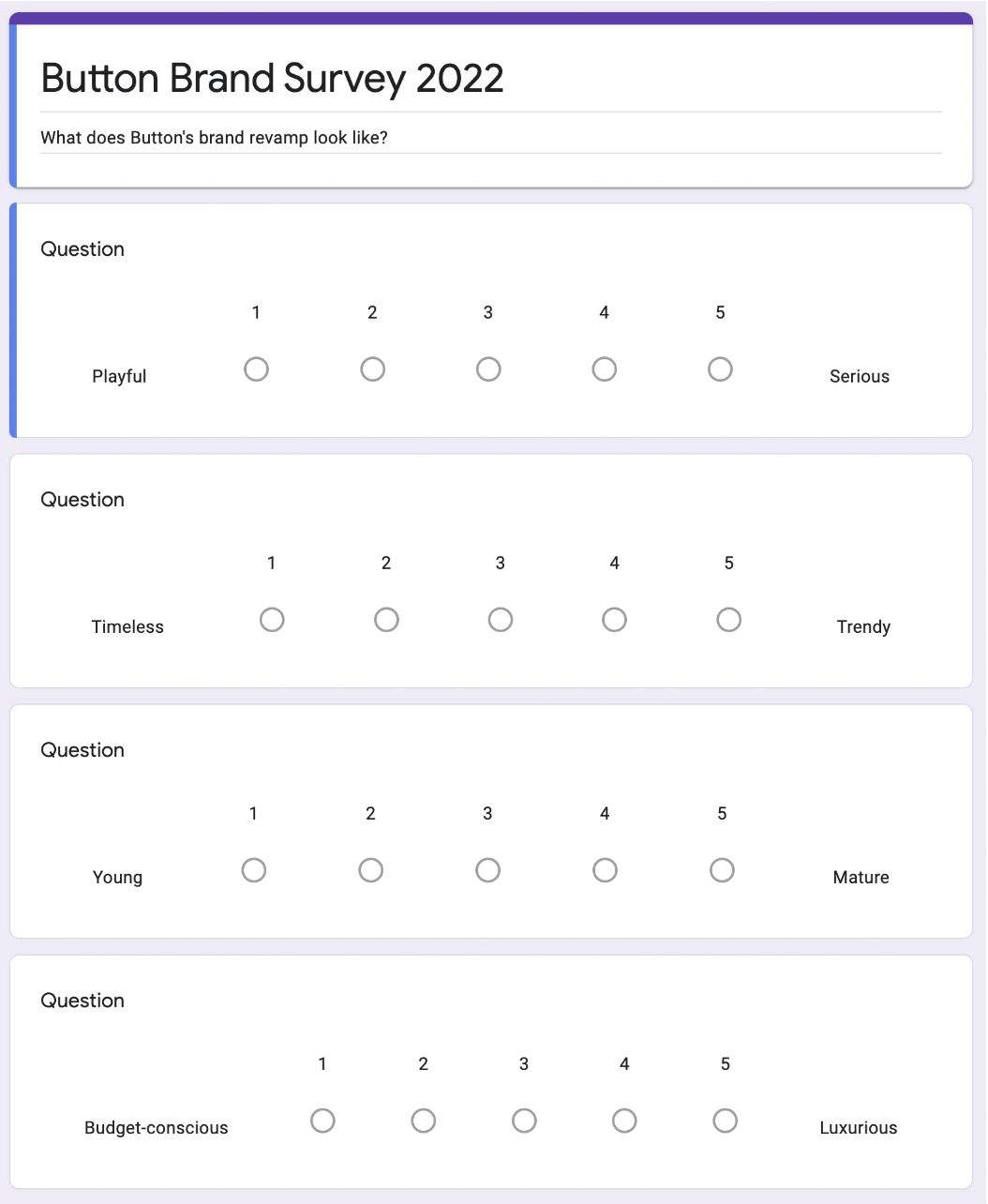
Task: Select rating 3 on Budget-conscious–Luxurious scale
Action: tap(524, 1121)
